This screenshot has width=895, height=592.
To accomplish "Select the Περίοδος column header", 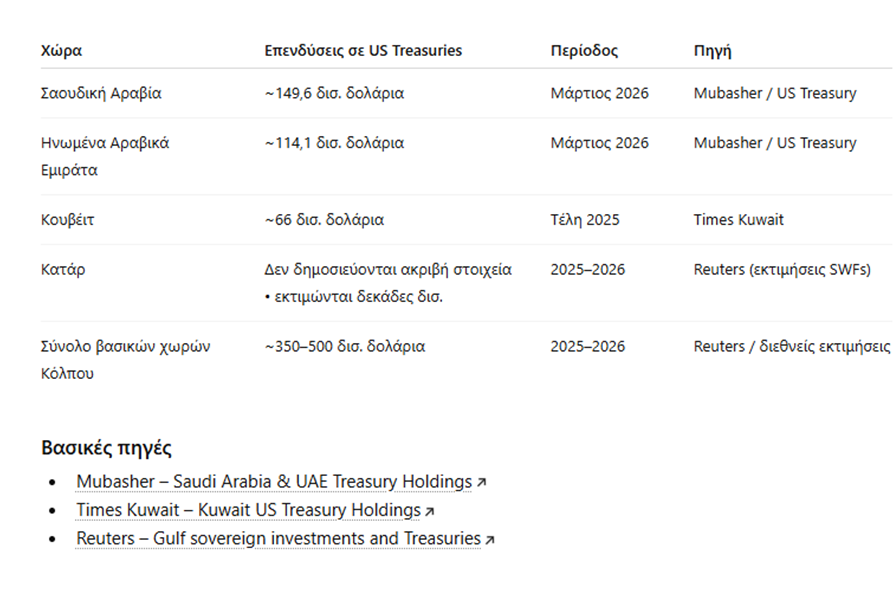I will (584, 51).
